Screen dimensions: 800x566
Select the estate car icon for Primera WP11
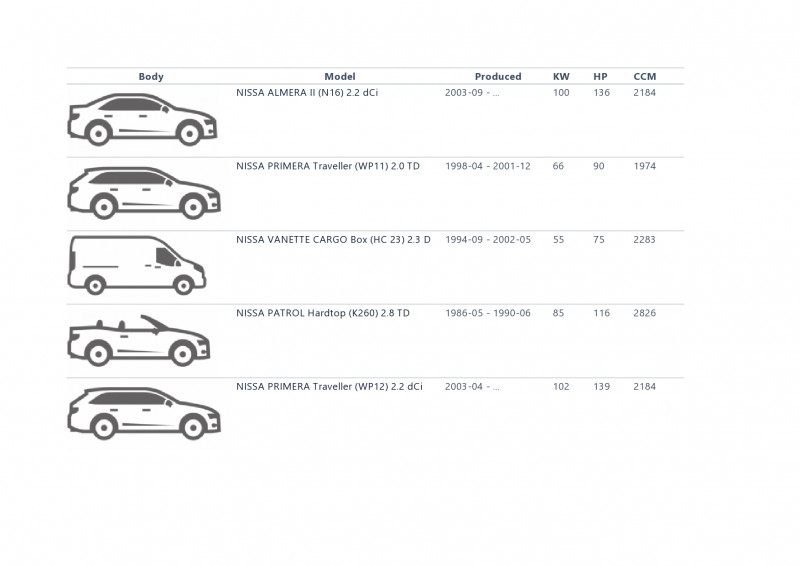144,193
